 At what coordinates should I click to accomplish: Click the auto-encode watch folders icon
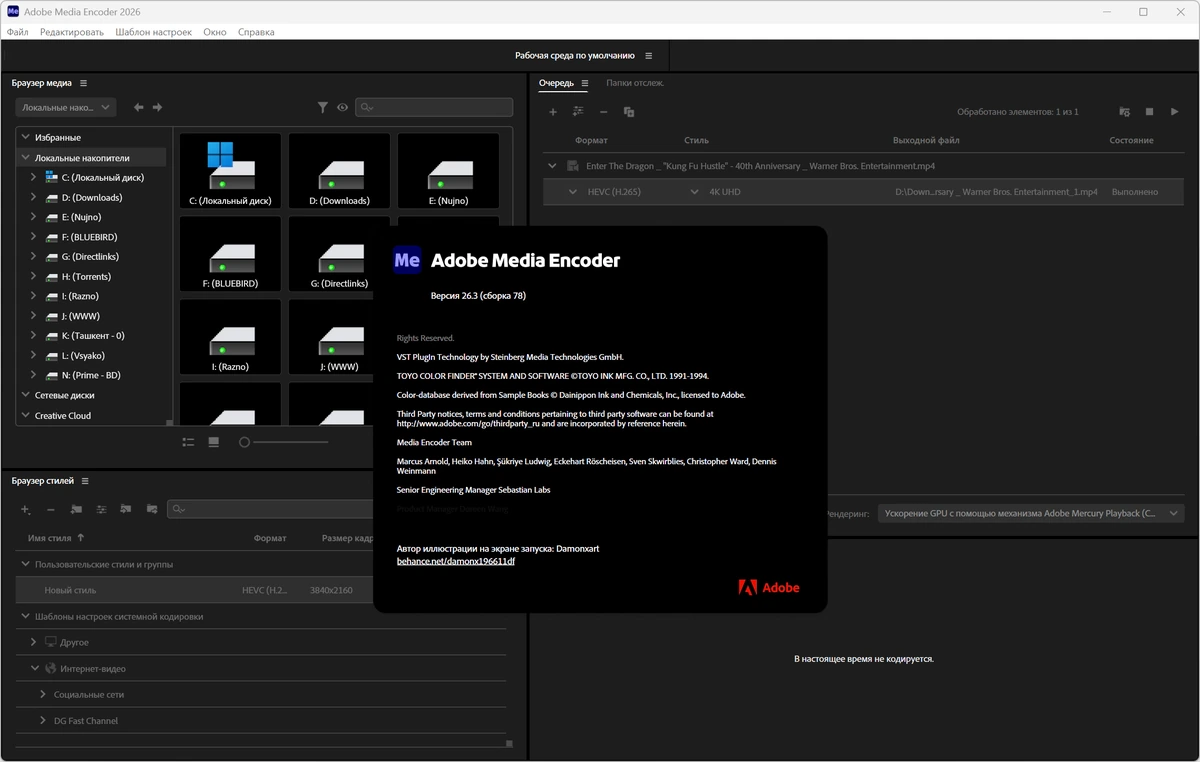pyautogui.click(x=1124, y=112)
